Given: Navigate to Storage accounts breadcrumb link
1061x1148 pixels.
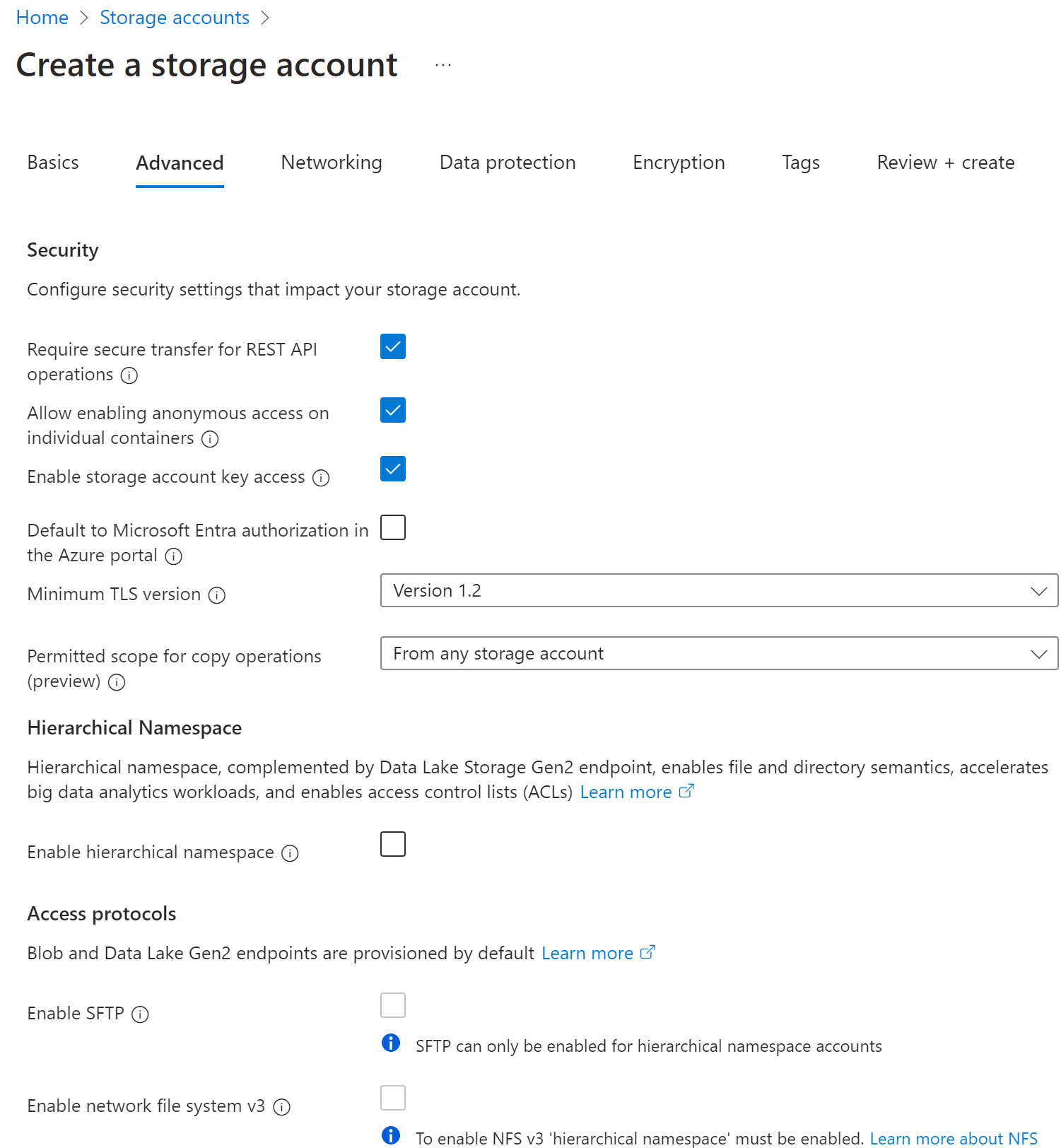Looking at the screenshot, I should 175,18.
